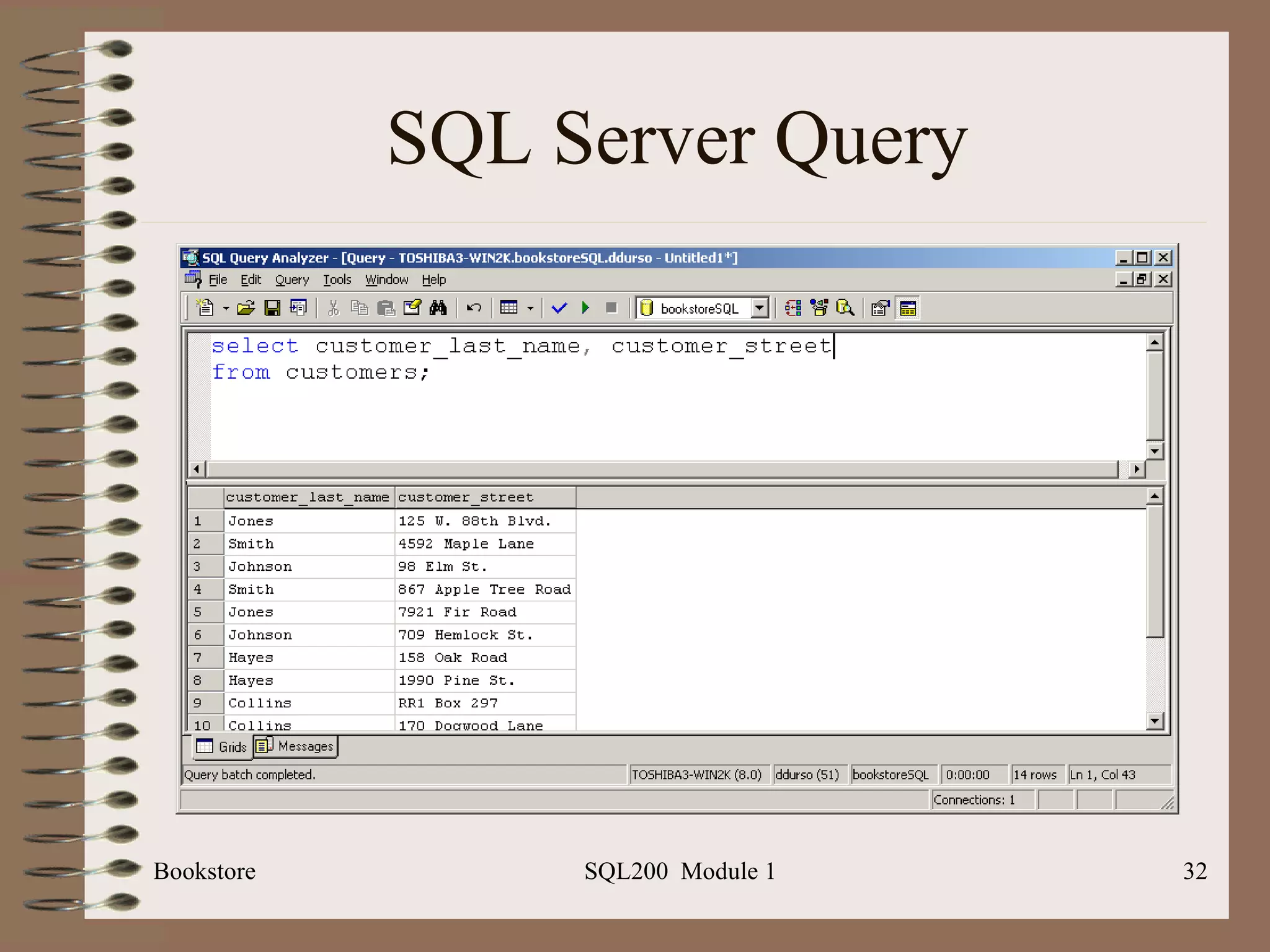This screenshot has width=1270, height=952.
Task: Click the Clear Window icon
Action: pyautogui.click(x=412, y=308)
